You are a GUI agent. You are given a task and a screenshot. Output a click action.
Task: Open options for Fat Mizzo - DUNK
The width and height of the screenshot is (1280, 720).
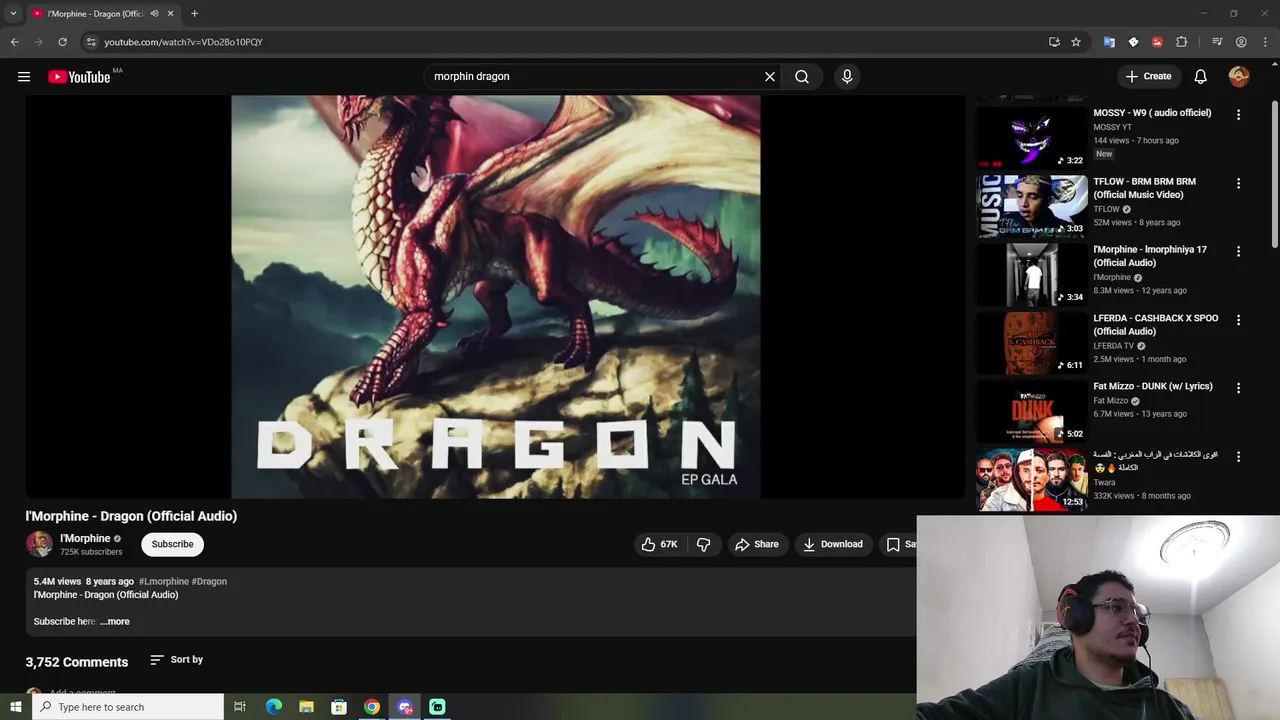[1238, 388]
